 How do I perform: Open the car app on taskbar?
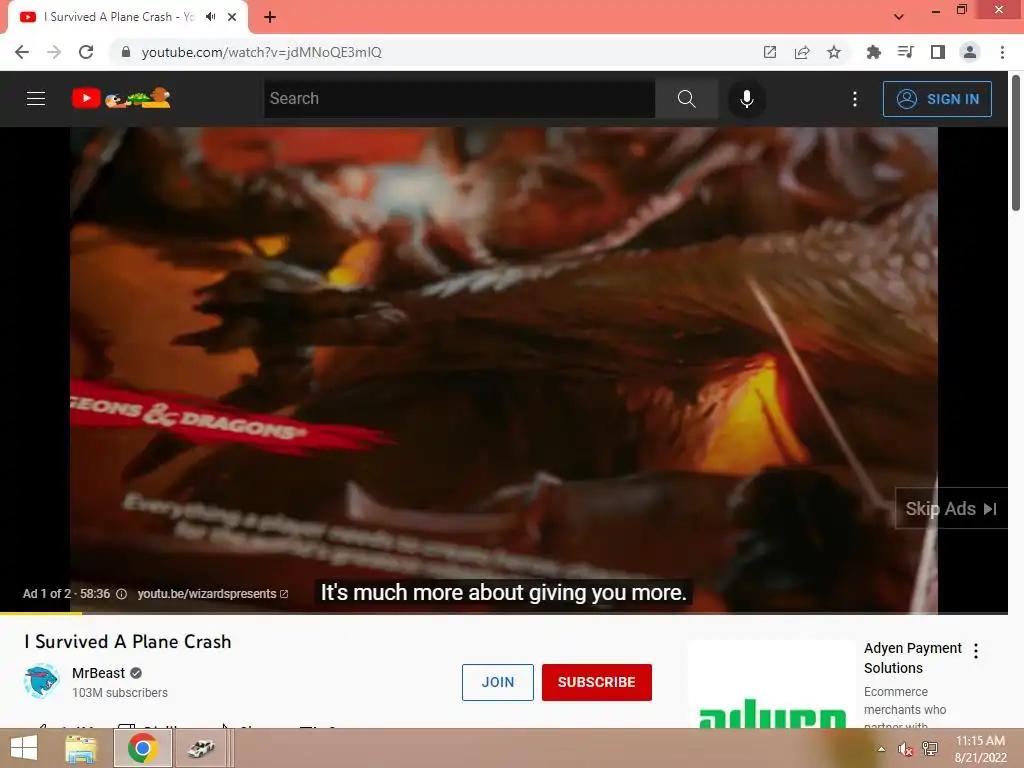click(201, 748)
